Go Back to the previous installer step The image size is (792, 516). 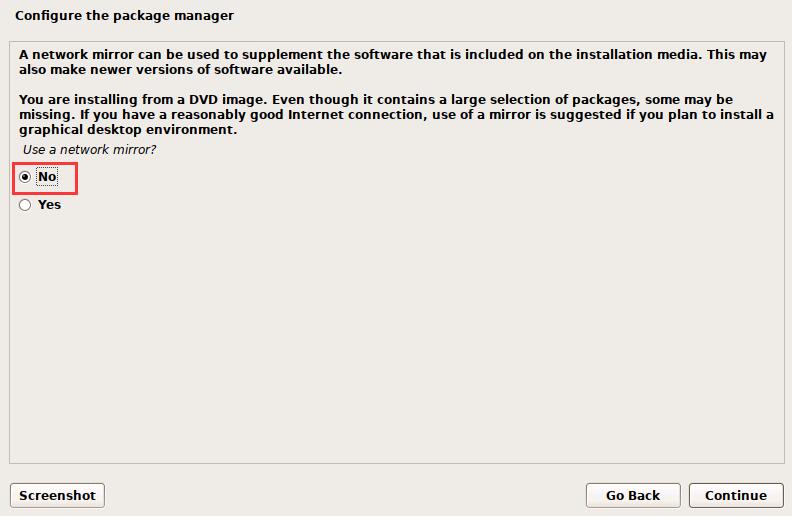pyautogui.click(x=633, y=495)
